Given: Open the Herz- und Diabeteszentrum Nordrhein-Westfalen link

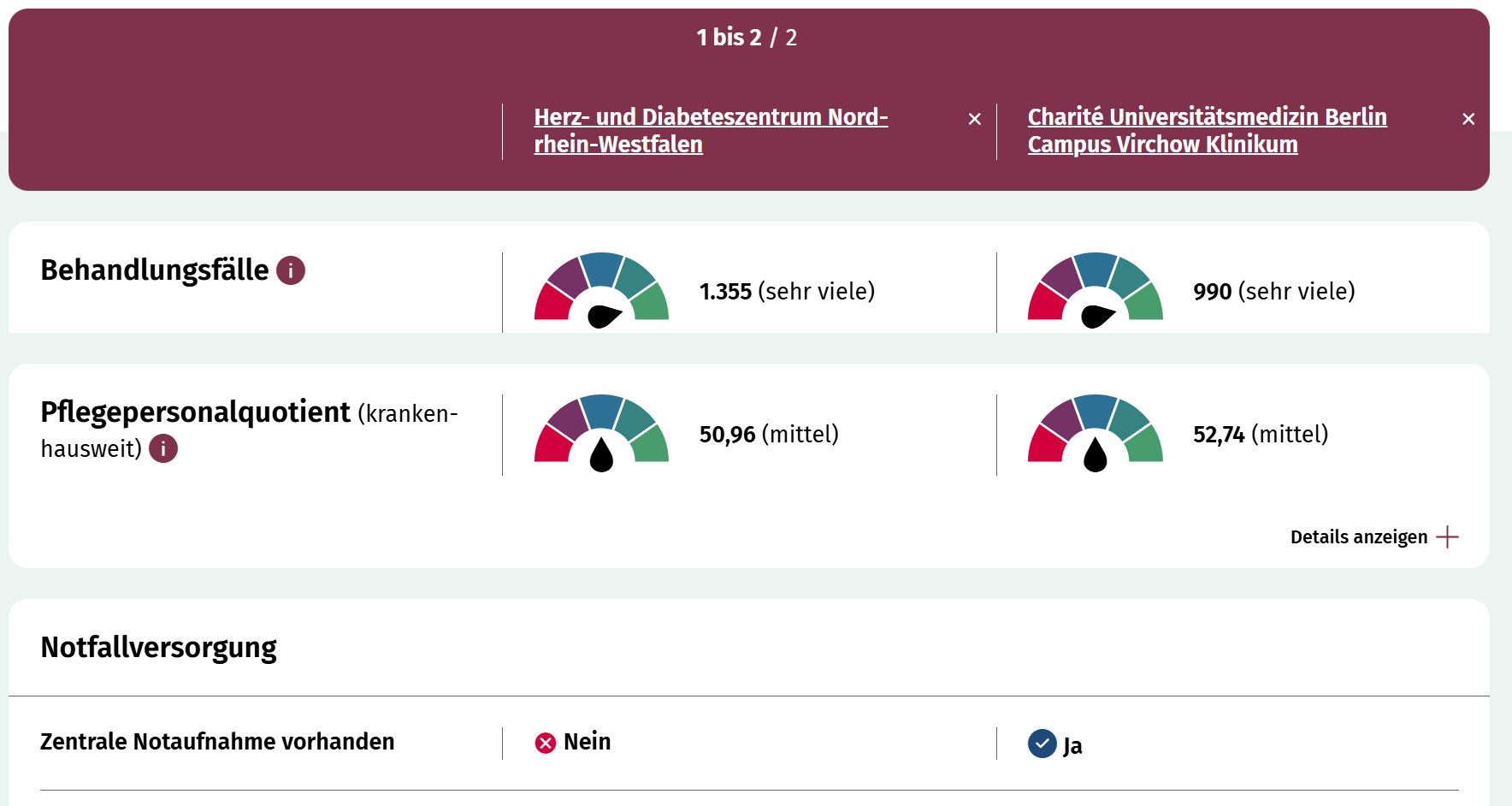Looking at the screenshot, I should coord(711,130).
